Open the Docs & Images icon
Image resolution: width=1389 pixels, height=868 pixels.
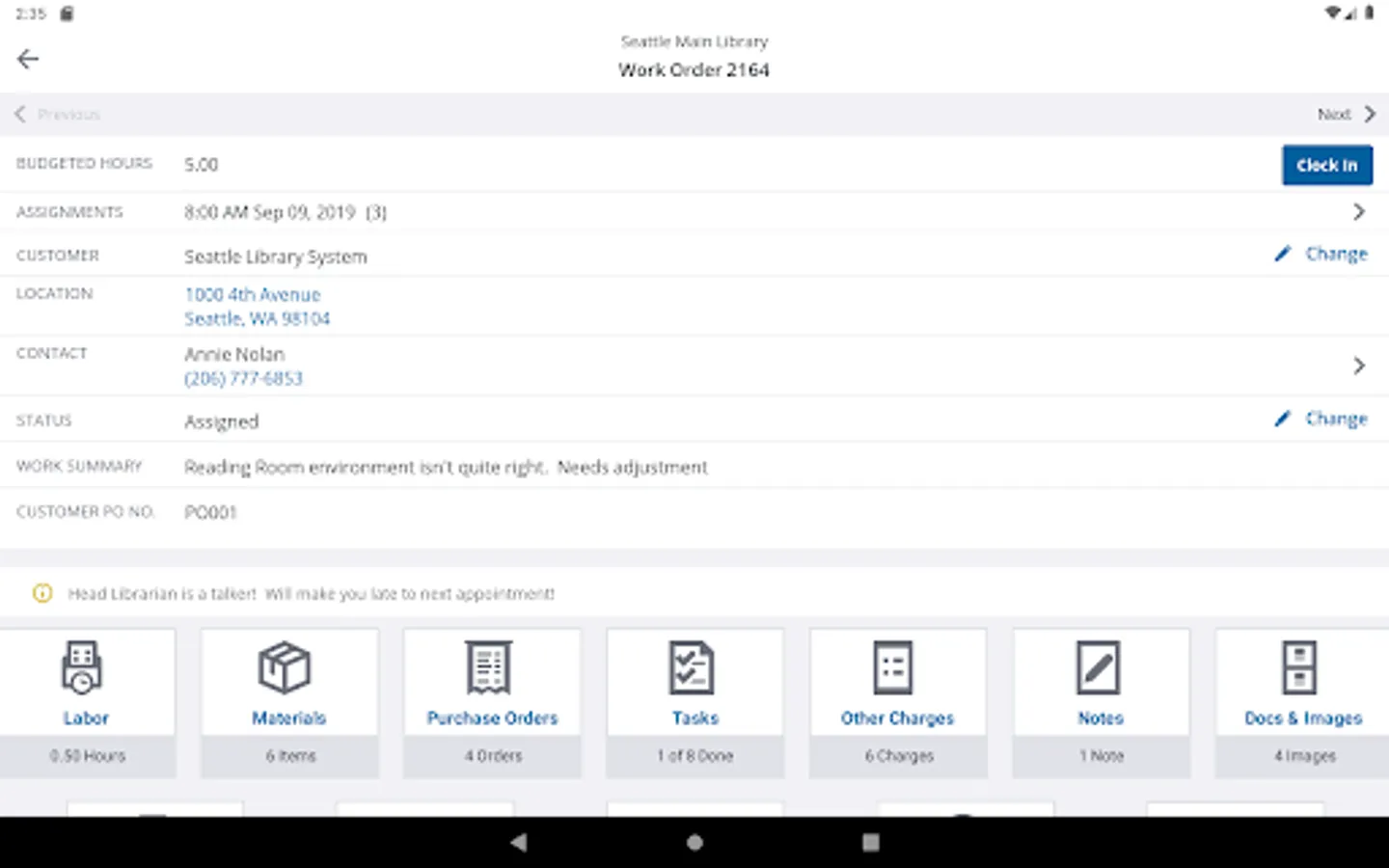(x=1299, y=667)
